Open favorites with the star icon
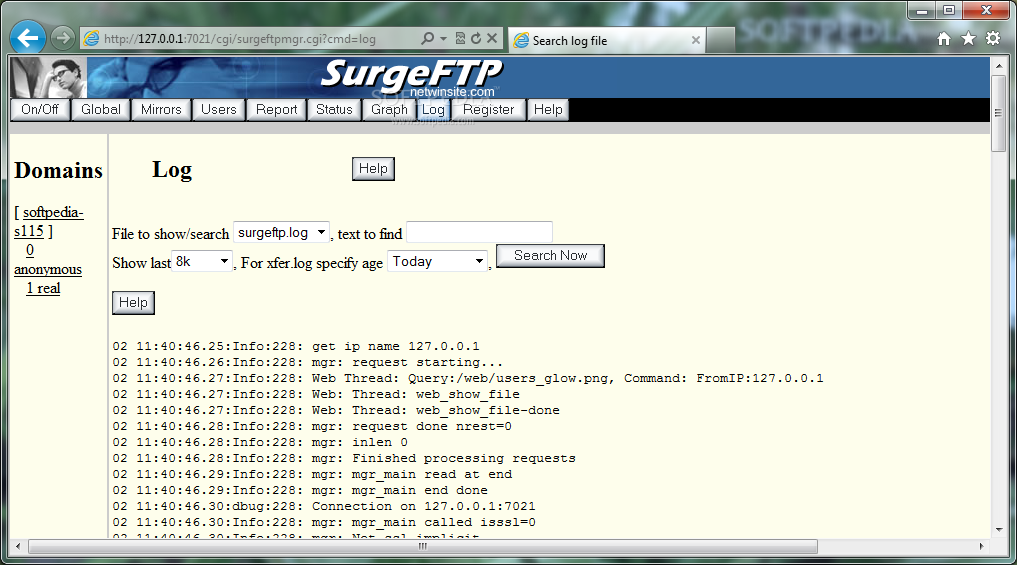 point(968,39)
